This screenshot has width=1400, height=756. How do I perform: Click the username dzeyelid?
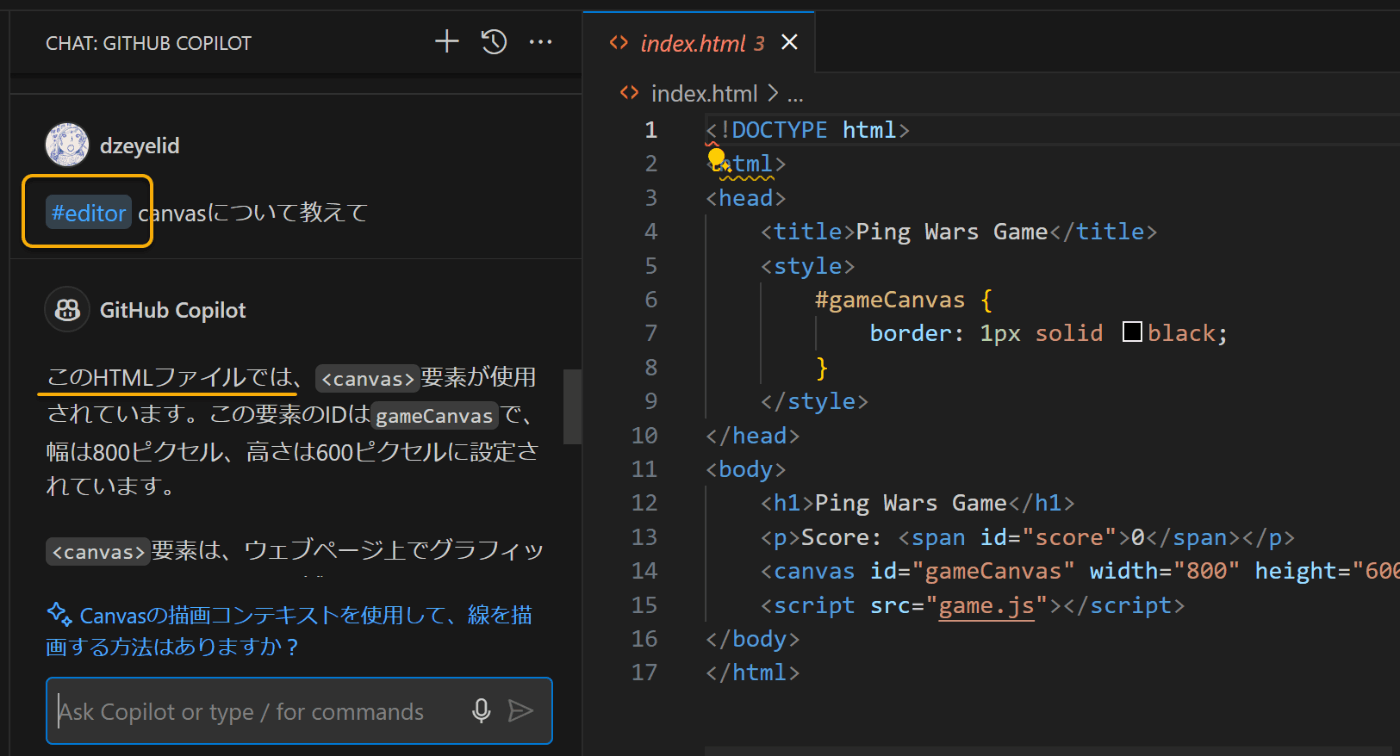(x=140, y=146)
